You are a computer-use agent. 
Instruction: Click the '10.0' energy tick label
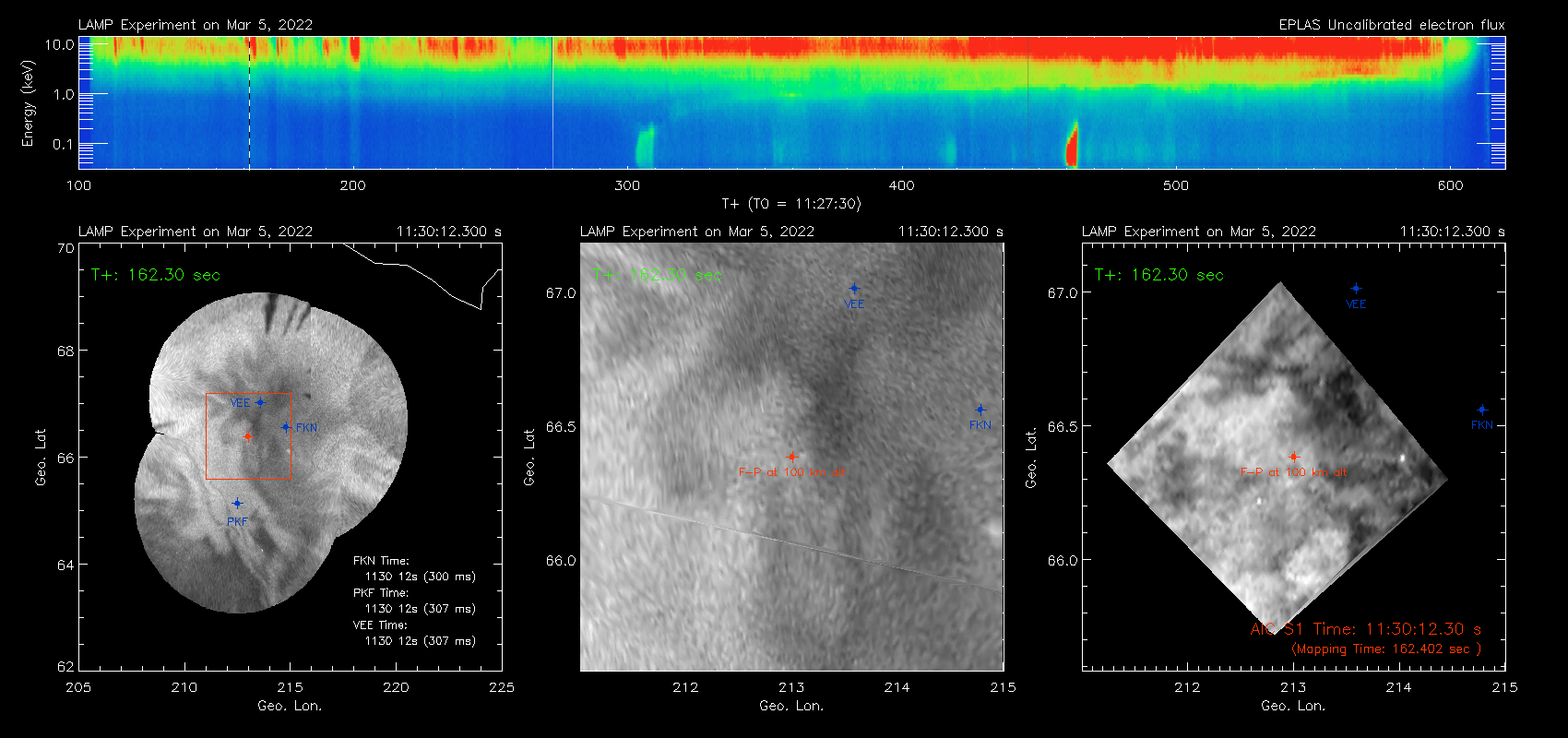point(59,44)
